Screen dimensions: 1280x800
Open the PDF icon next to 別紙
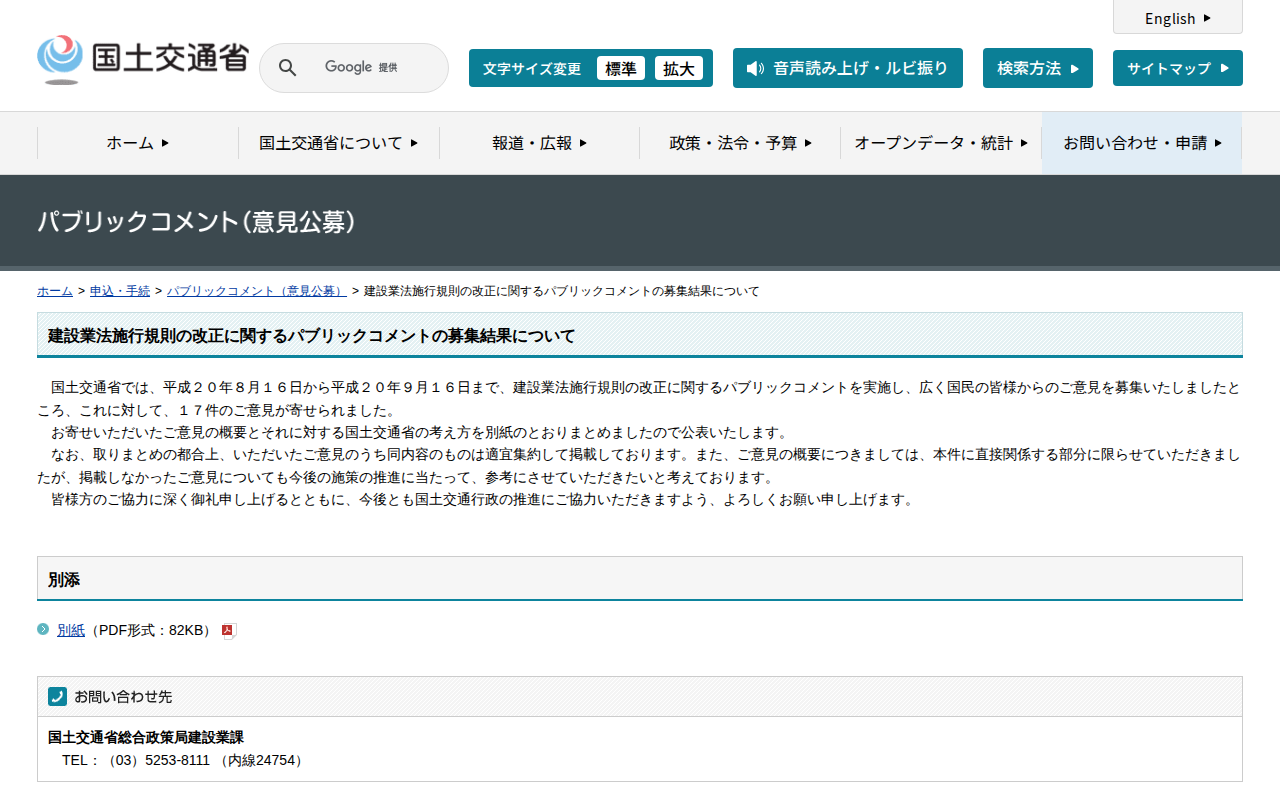[x=228, y=630]
